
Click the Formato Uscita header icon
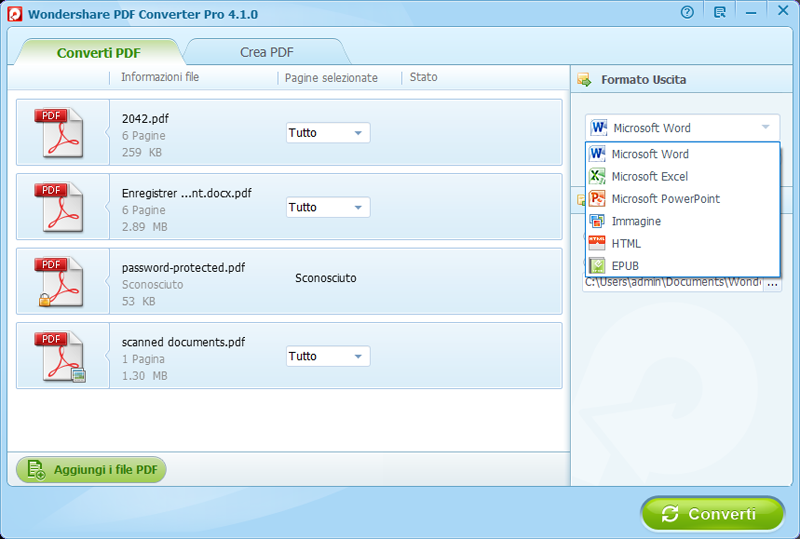click(585, 80)
